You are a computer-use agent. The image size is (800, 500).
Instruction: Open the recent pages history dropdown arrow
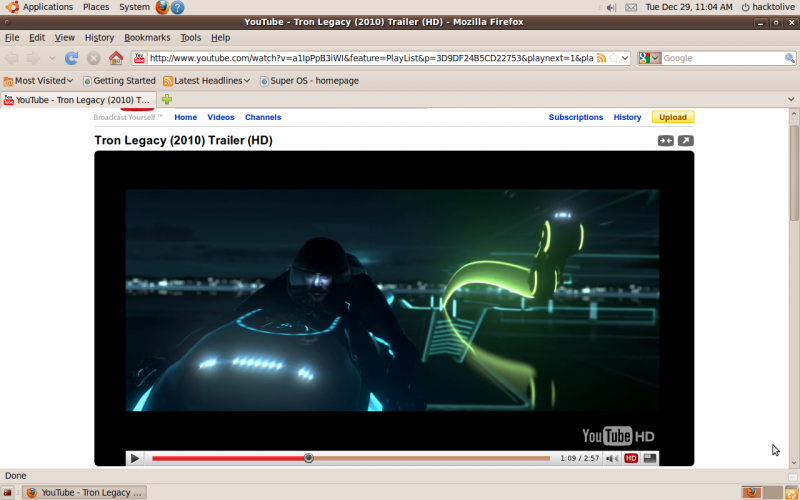pyautogui.click(x=52, y=58)
